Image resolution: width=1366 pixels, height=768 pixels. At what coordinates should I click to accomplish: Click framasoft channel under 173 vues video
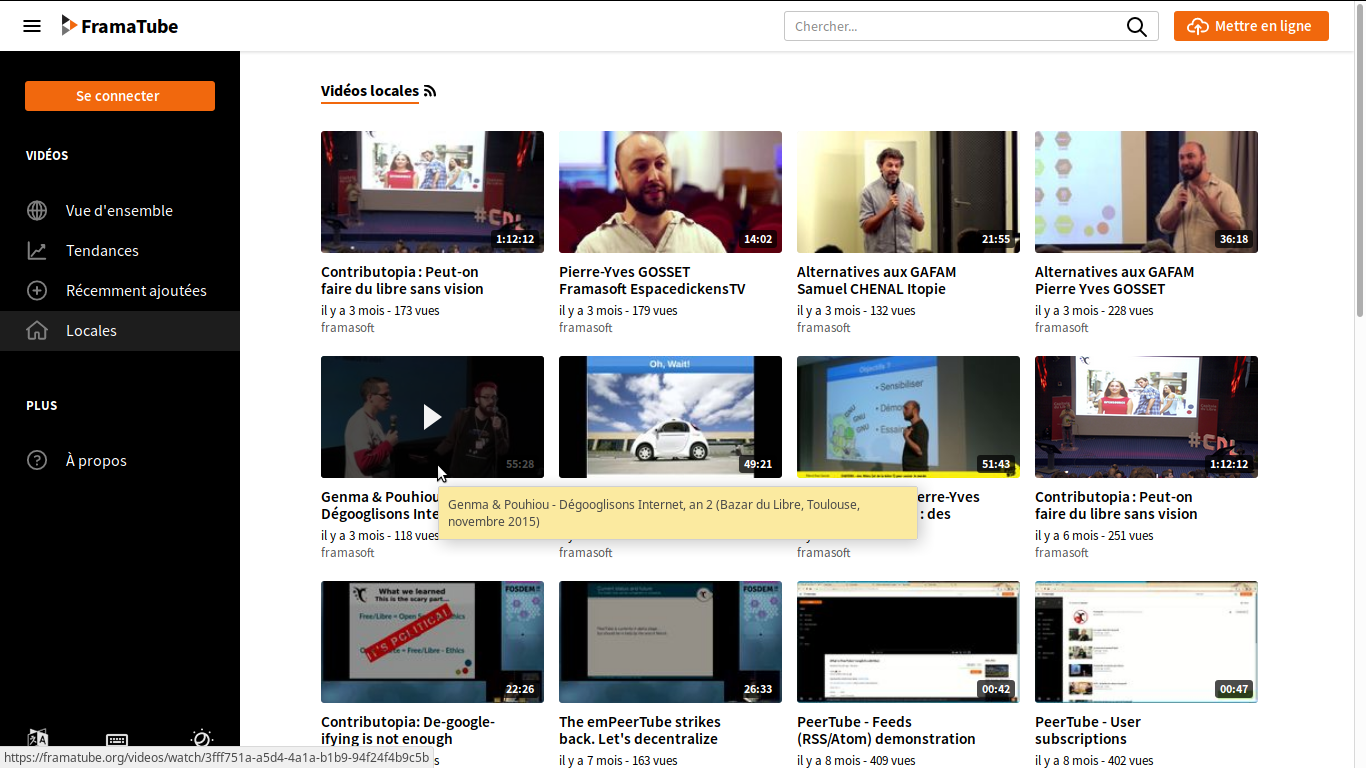348,328
